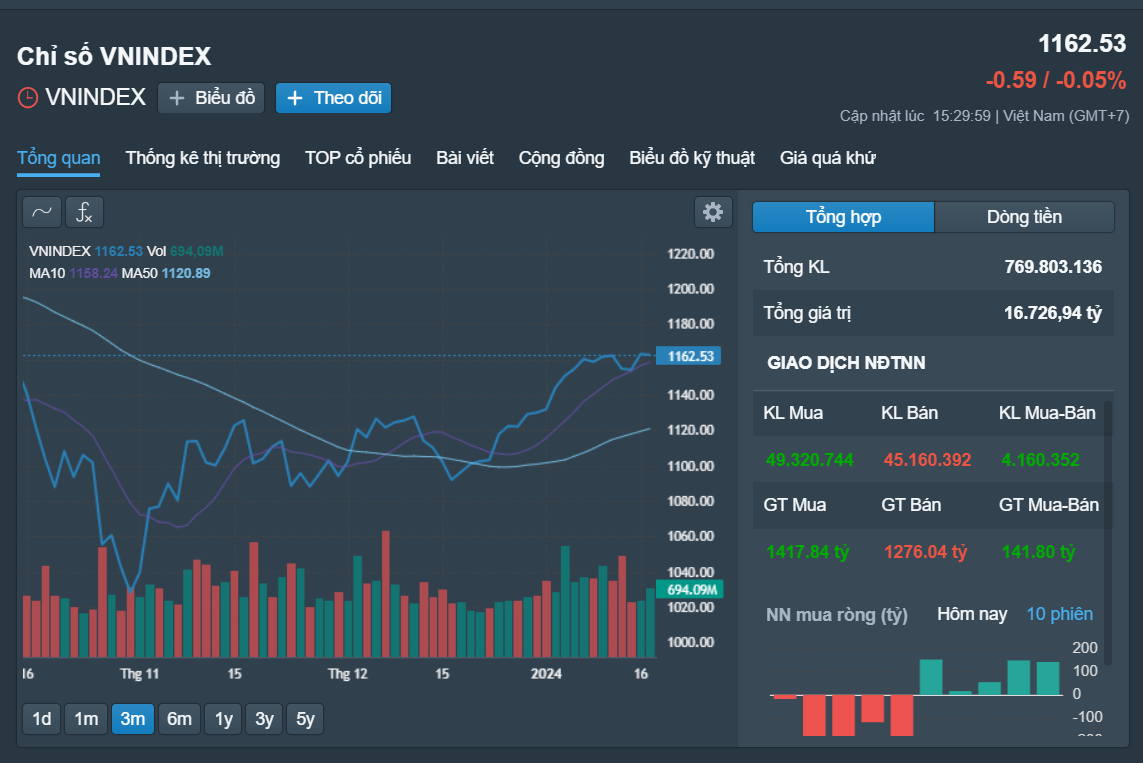
Task: Click the GT Mua-Bán value 141.80 tỷ
Action: pos(1038,552)
